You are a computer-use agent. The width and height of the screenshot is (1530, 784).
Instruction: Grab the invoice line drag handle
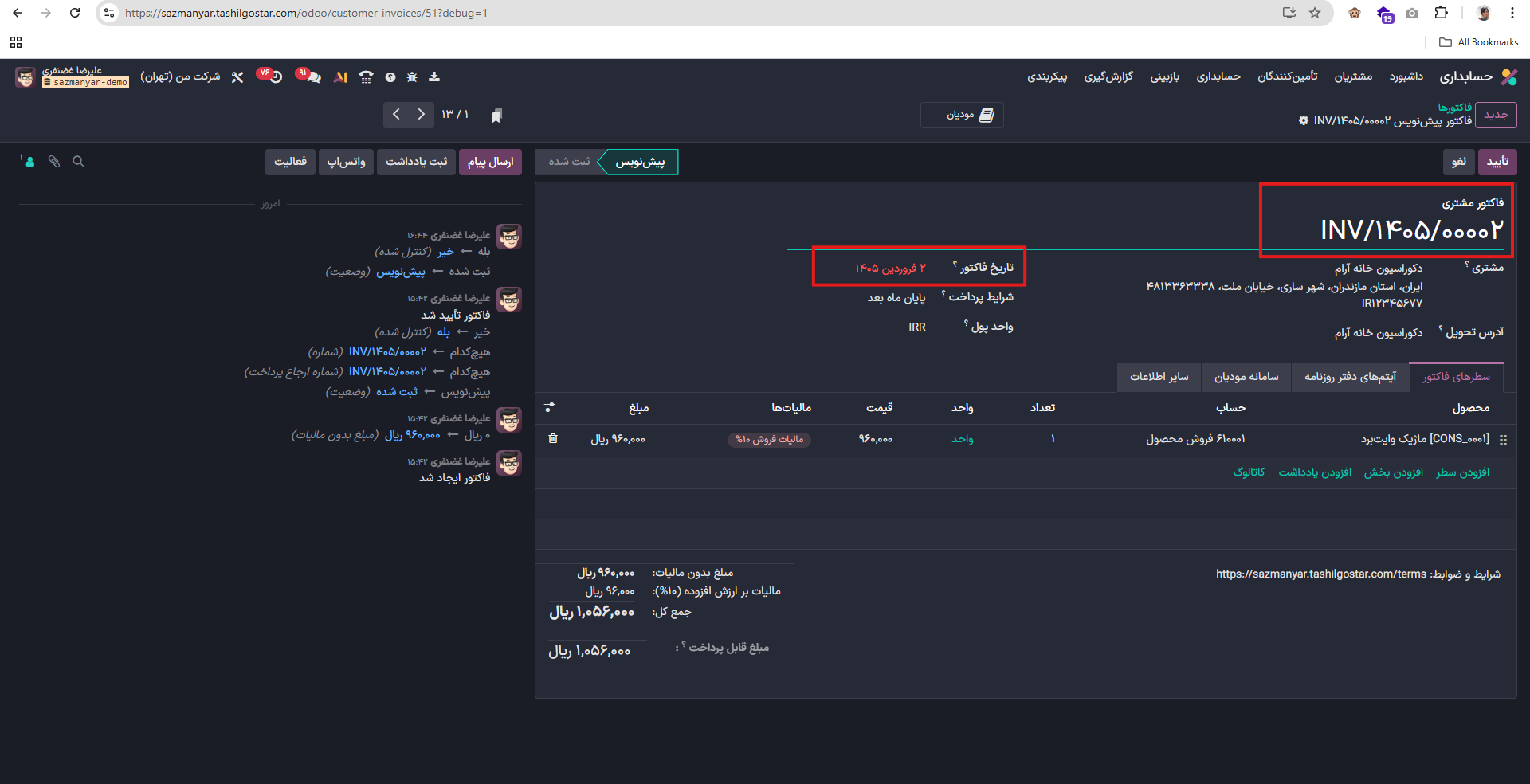tap(1503, 440)
